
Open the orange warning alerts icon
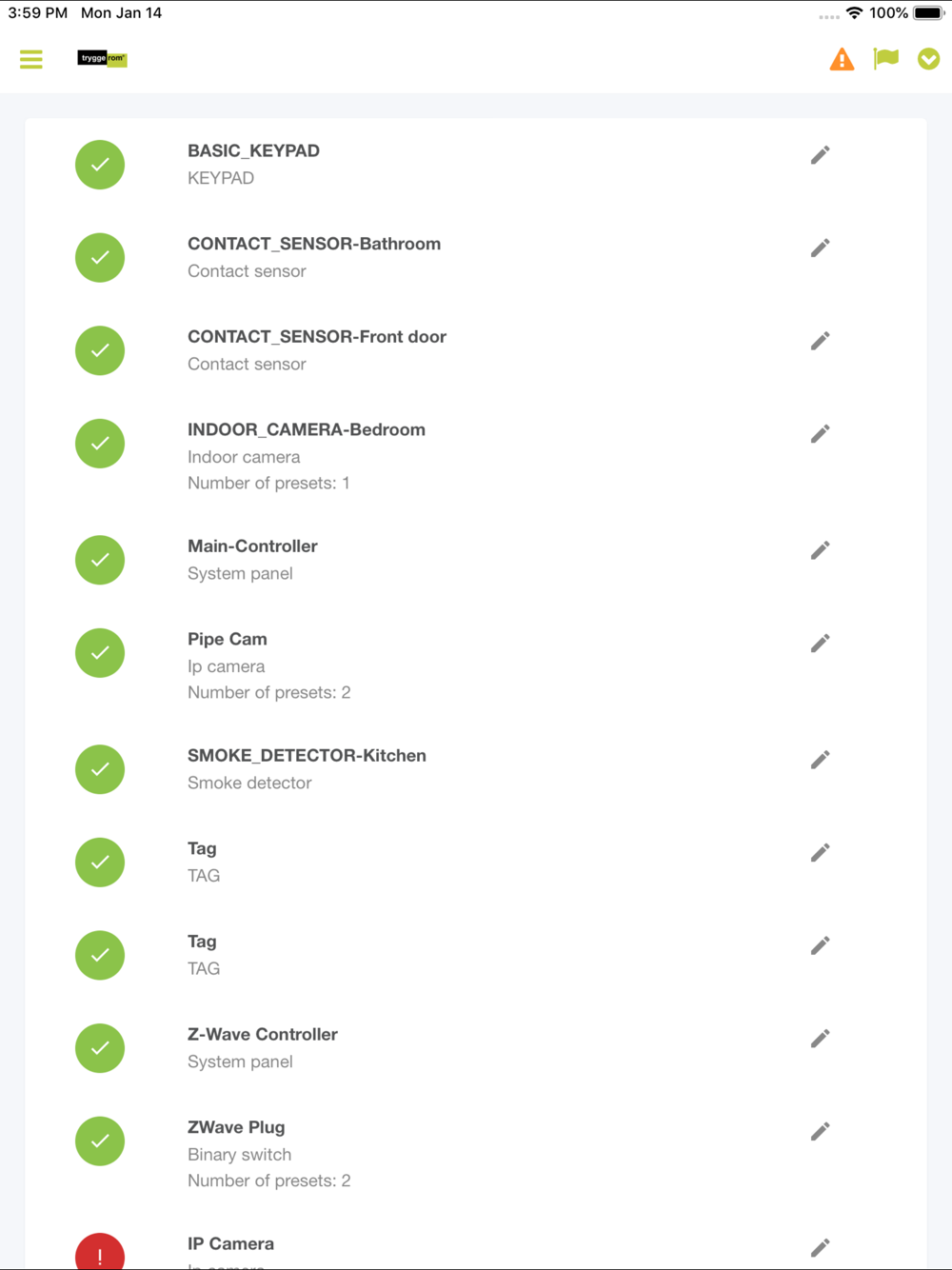(x=842, y=59)
